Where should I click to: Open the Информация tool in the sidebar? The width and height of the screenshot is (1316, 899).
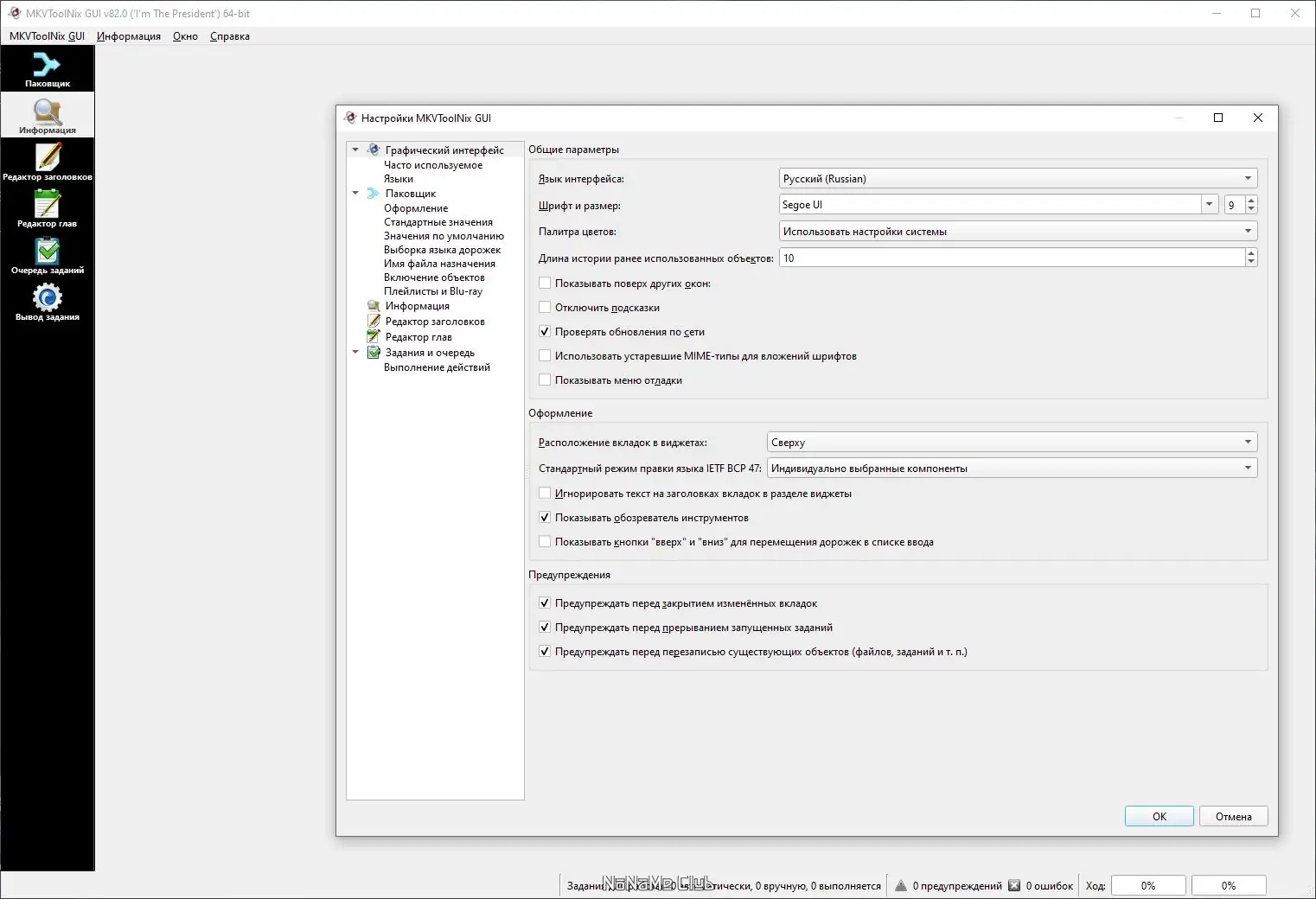(x=48, y=116)
